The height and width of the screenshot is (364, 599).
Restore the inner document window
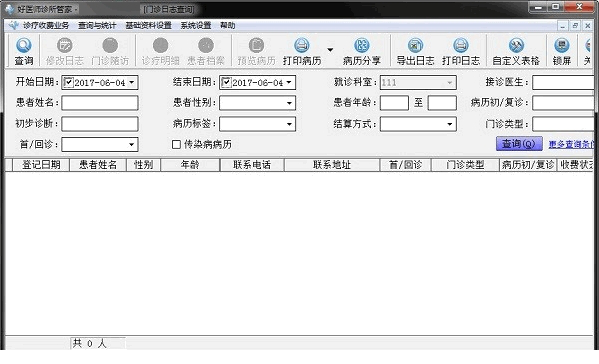click(x=575, y=26)
